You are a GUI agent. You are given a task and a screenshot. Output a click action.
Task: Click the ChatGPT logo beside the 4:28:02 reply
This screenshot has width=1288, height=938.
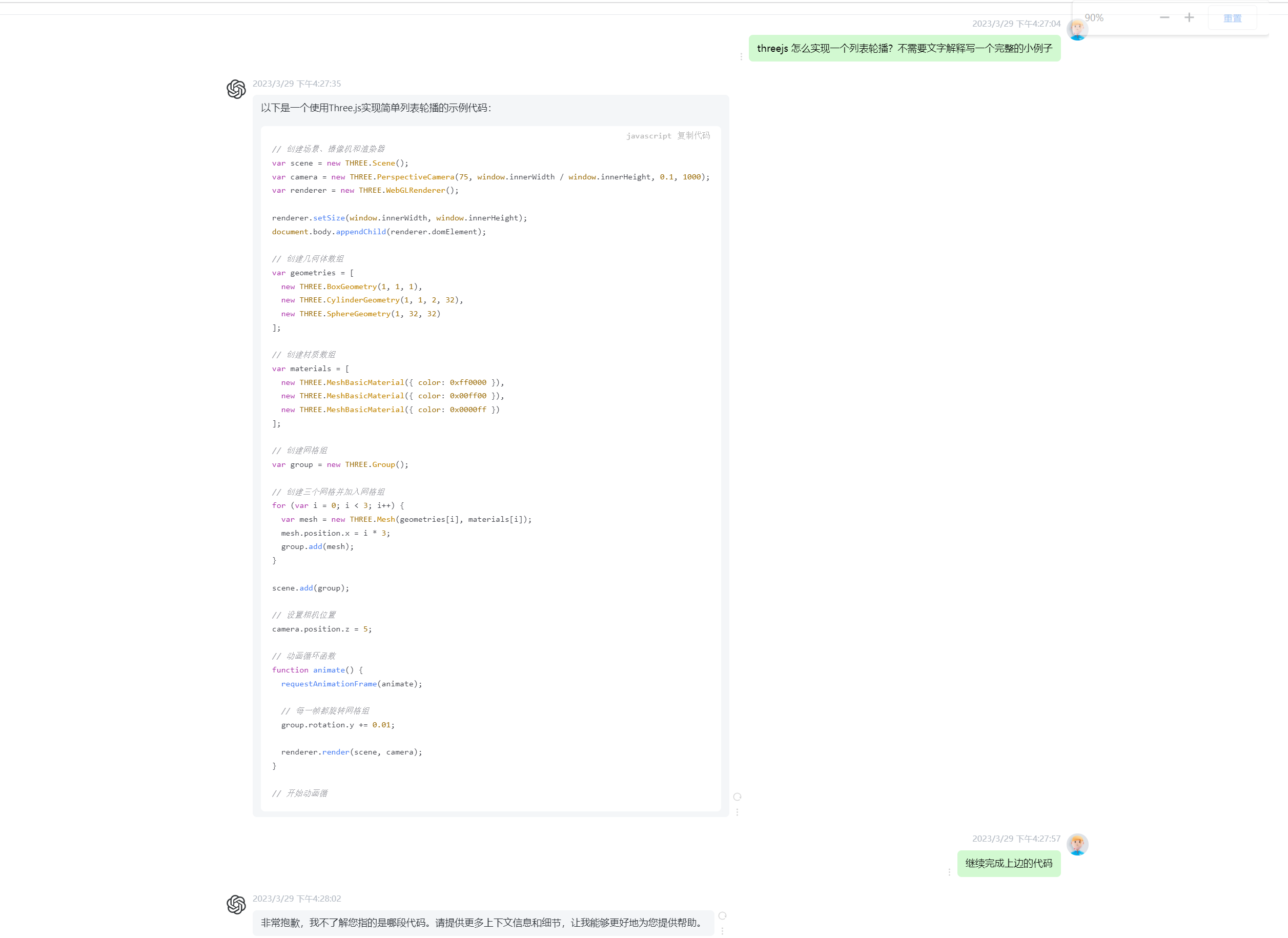click(x=236, y=904)
